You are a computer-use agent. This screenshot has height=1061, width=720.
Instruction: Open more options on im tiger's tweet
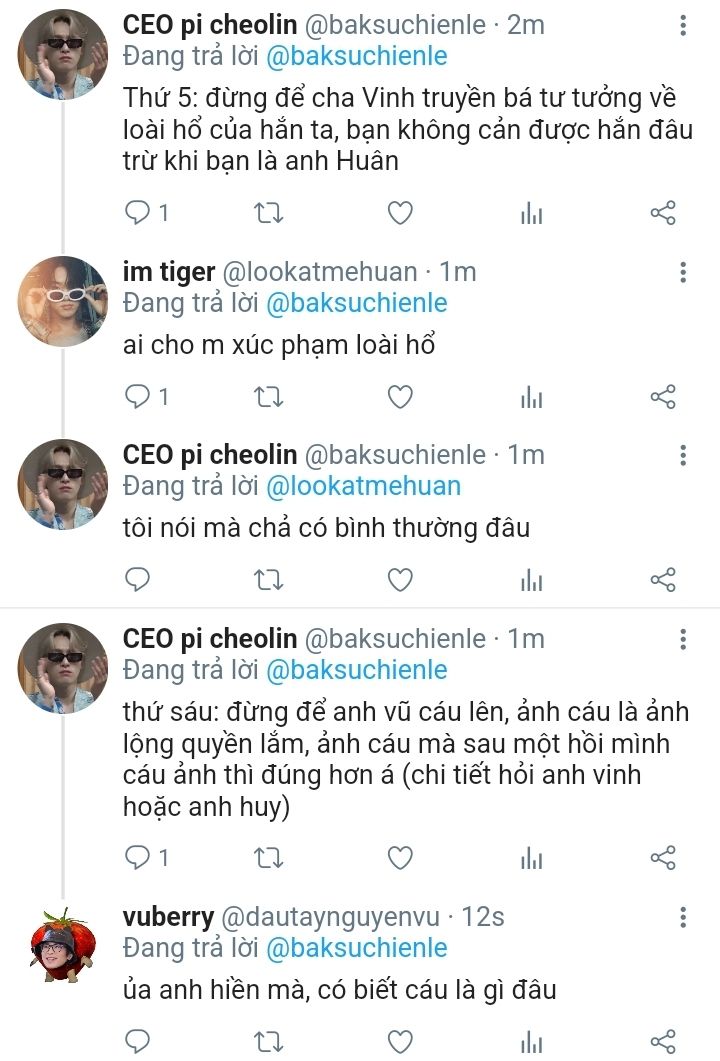(683, 273)
